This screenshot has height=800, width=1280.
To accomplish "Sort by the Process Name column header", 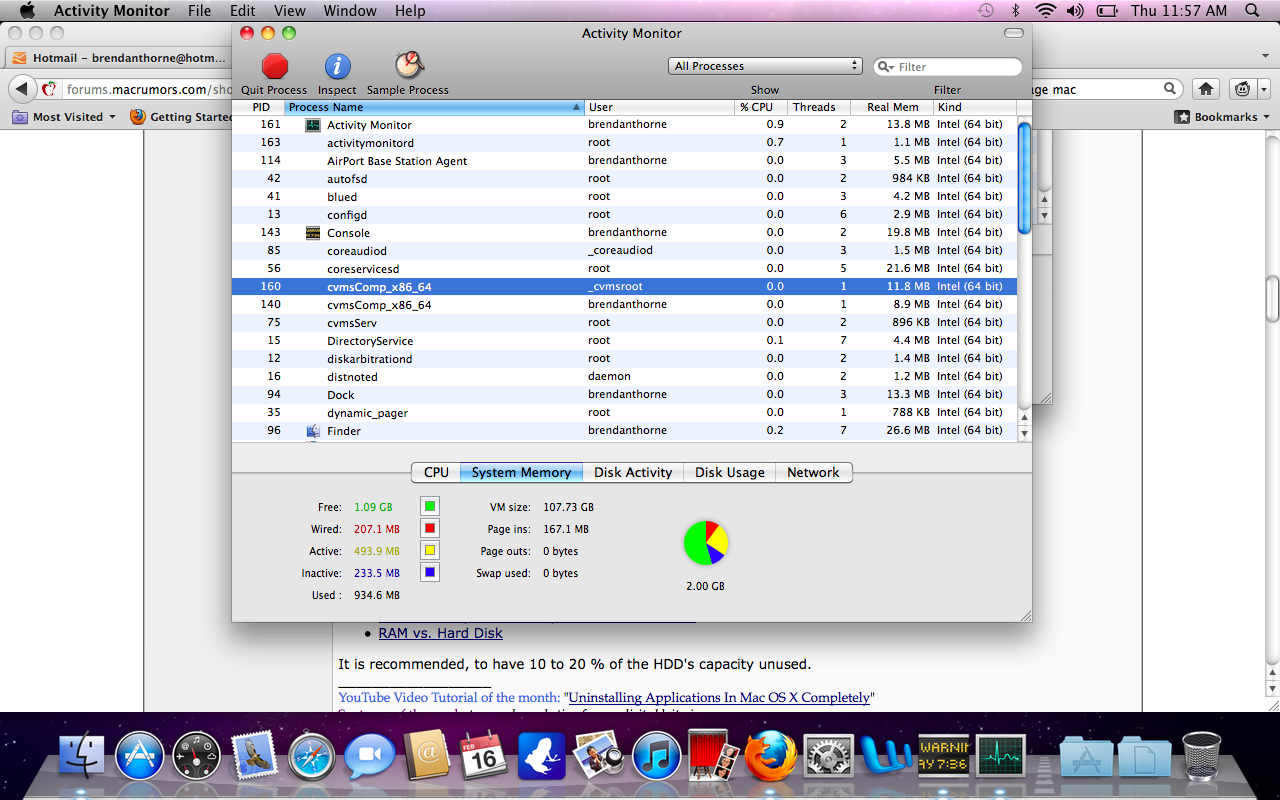I will click(x=434, y=107).
